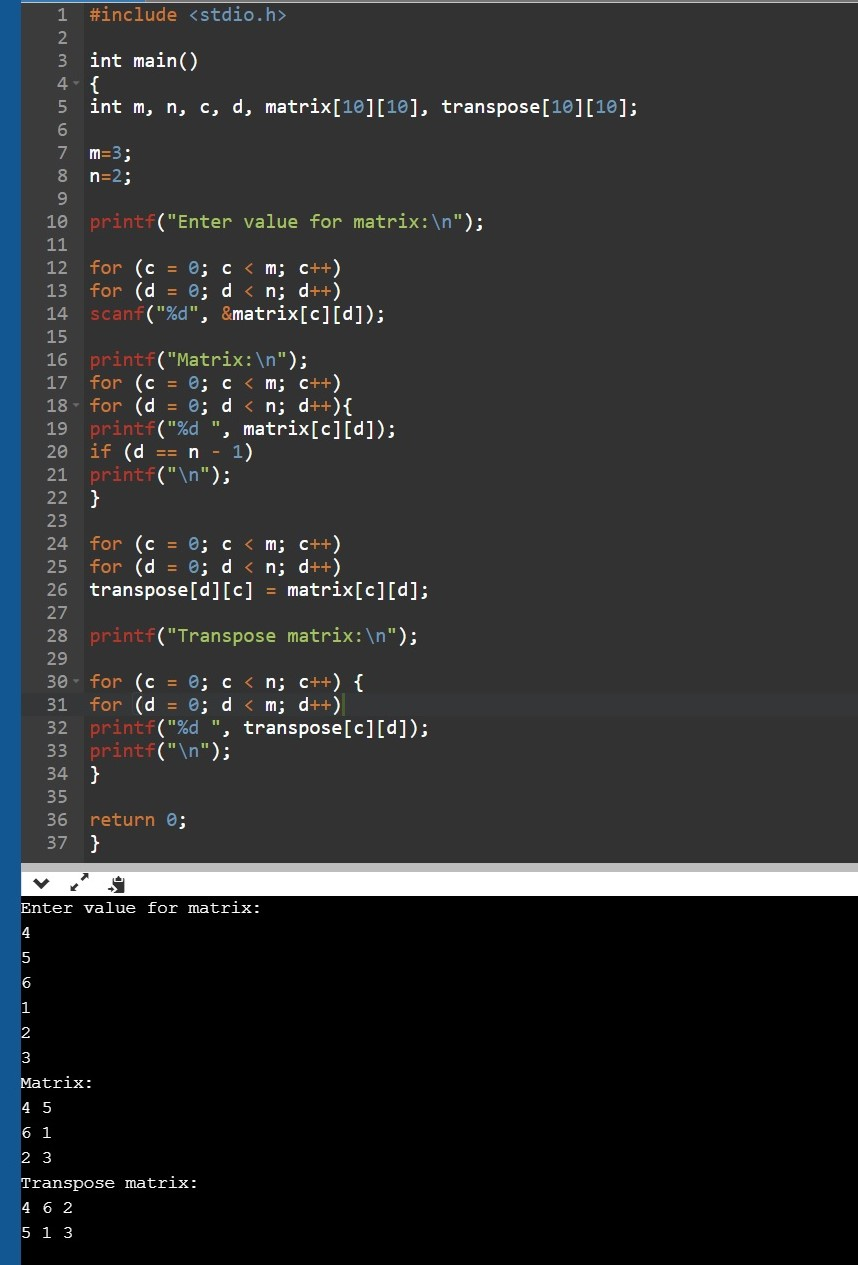The image size is (858, 1265).
Task: Click line number 10 in the gutter
Action: (x=57, y=222)
